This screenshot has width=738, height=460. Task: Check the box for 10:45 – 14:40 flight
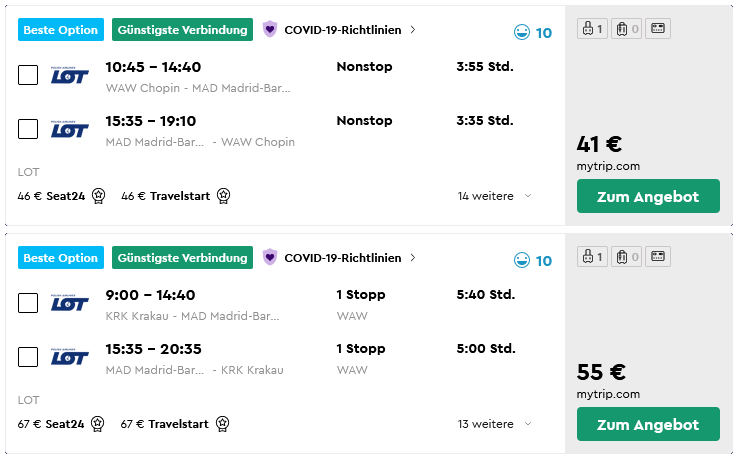click(x=28, y=75)
